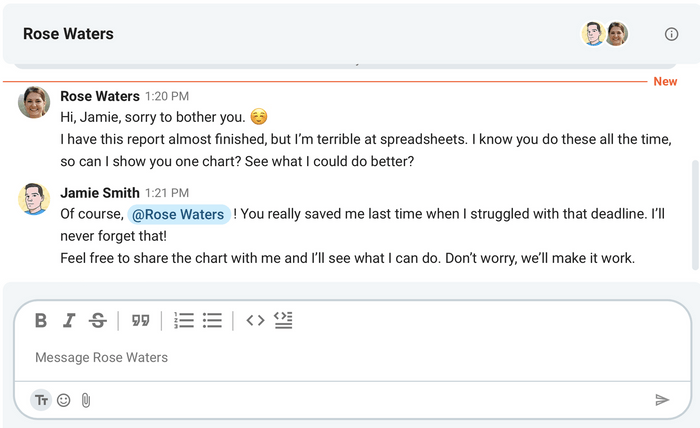The image size is (700, 428).
Task: Open the @Rose Waters mention
Action: coord(179,214)
